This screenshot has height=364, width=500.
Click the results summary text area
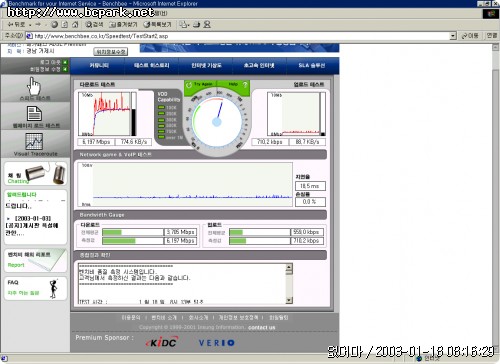[182, 284]
